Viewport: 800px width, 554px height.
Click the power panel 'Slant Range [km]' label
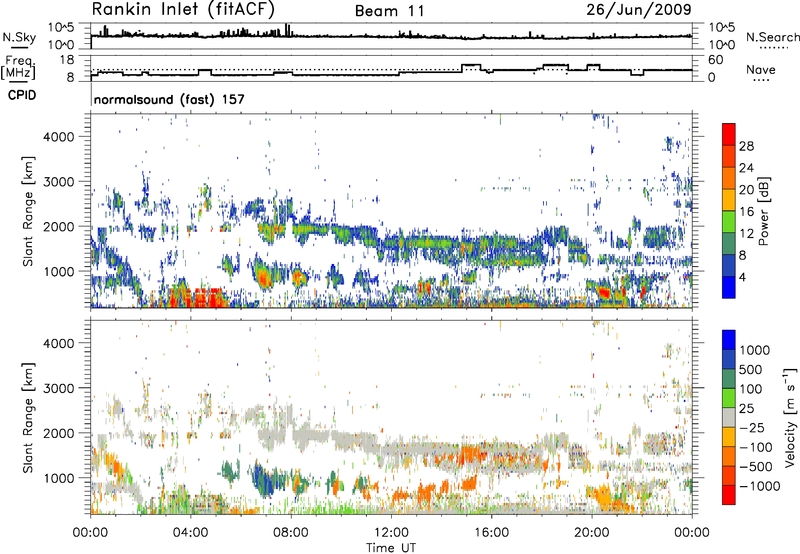tap(28, 211)
